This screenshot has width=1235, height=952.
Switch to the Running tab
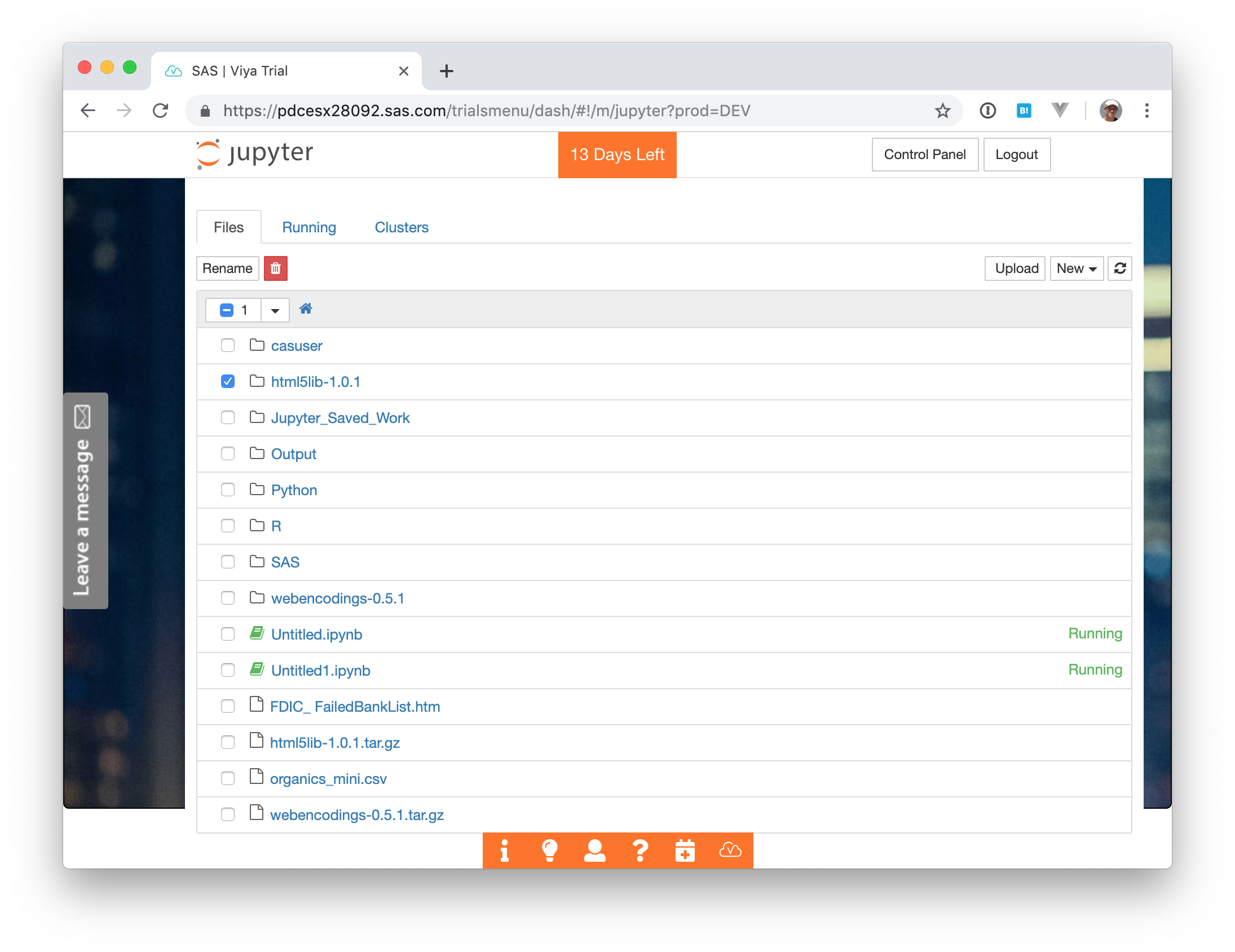(309, 227)
